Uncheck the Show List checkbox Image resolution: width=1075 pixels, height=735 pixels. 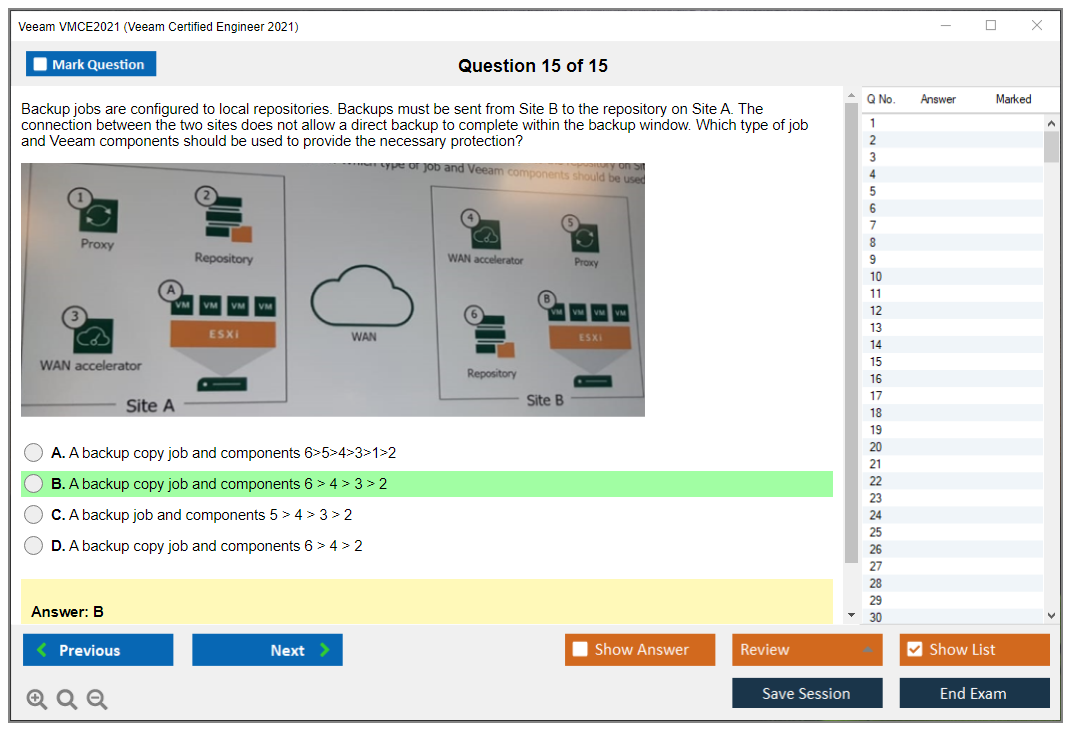click(x=914, y=650)
